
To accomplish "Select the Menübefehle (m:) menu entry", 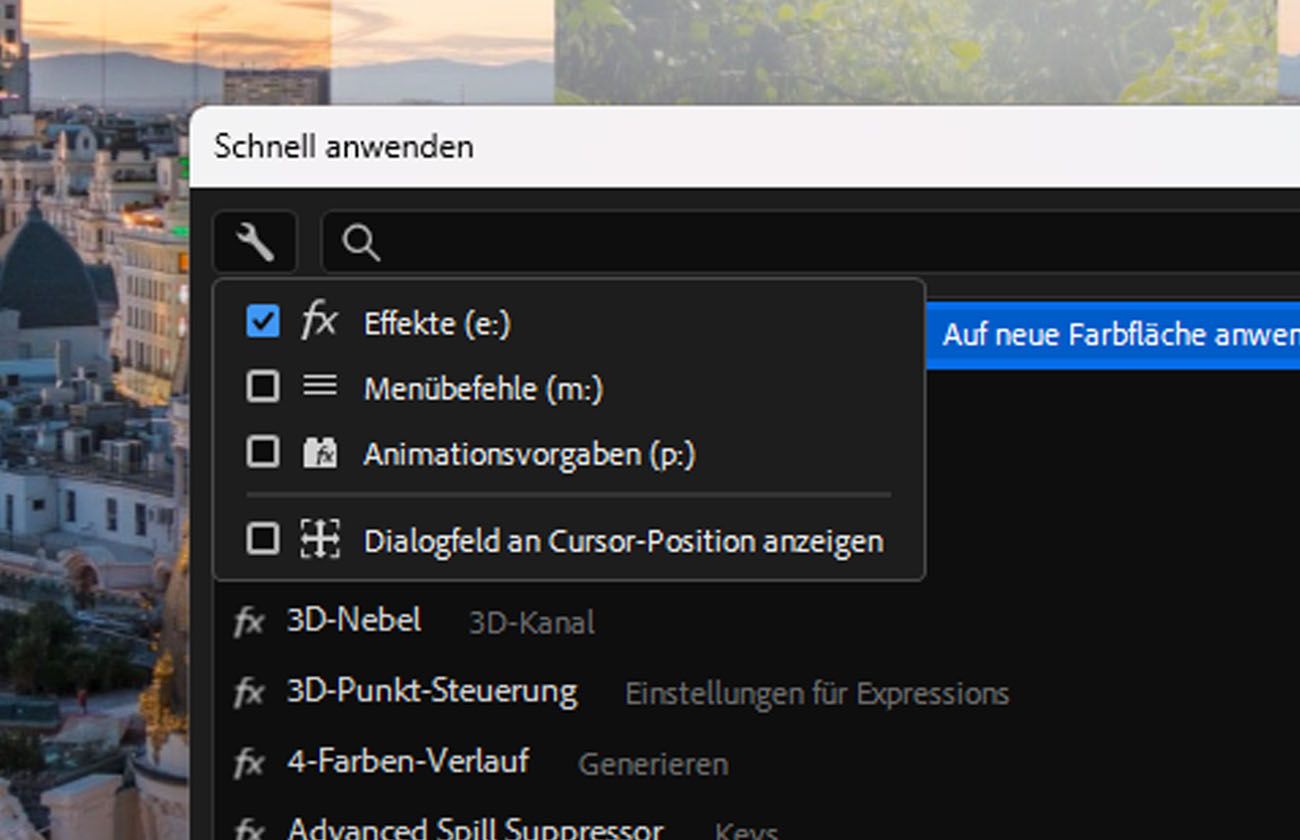I will pos(483,388).
